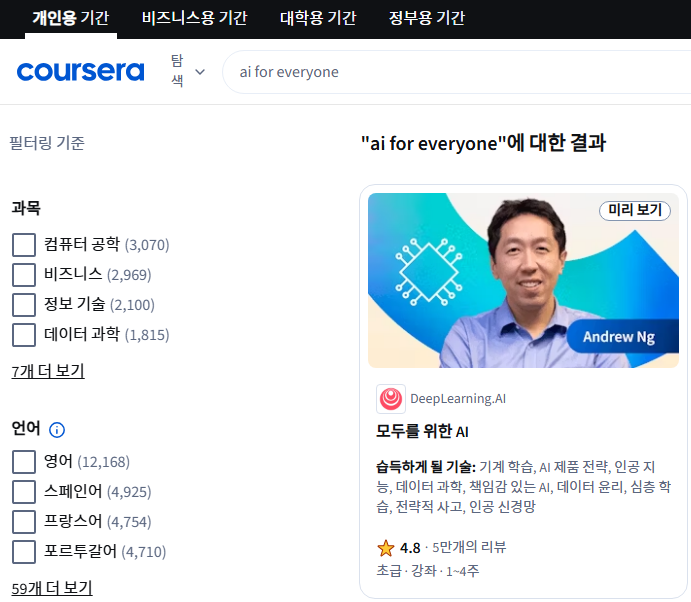Click the 습득하게 될 기술 skills description

click(524, 487)
